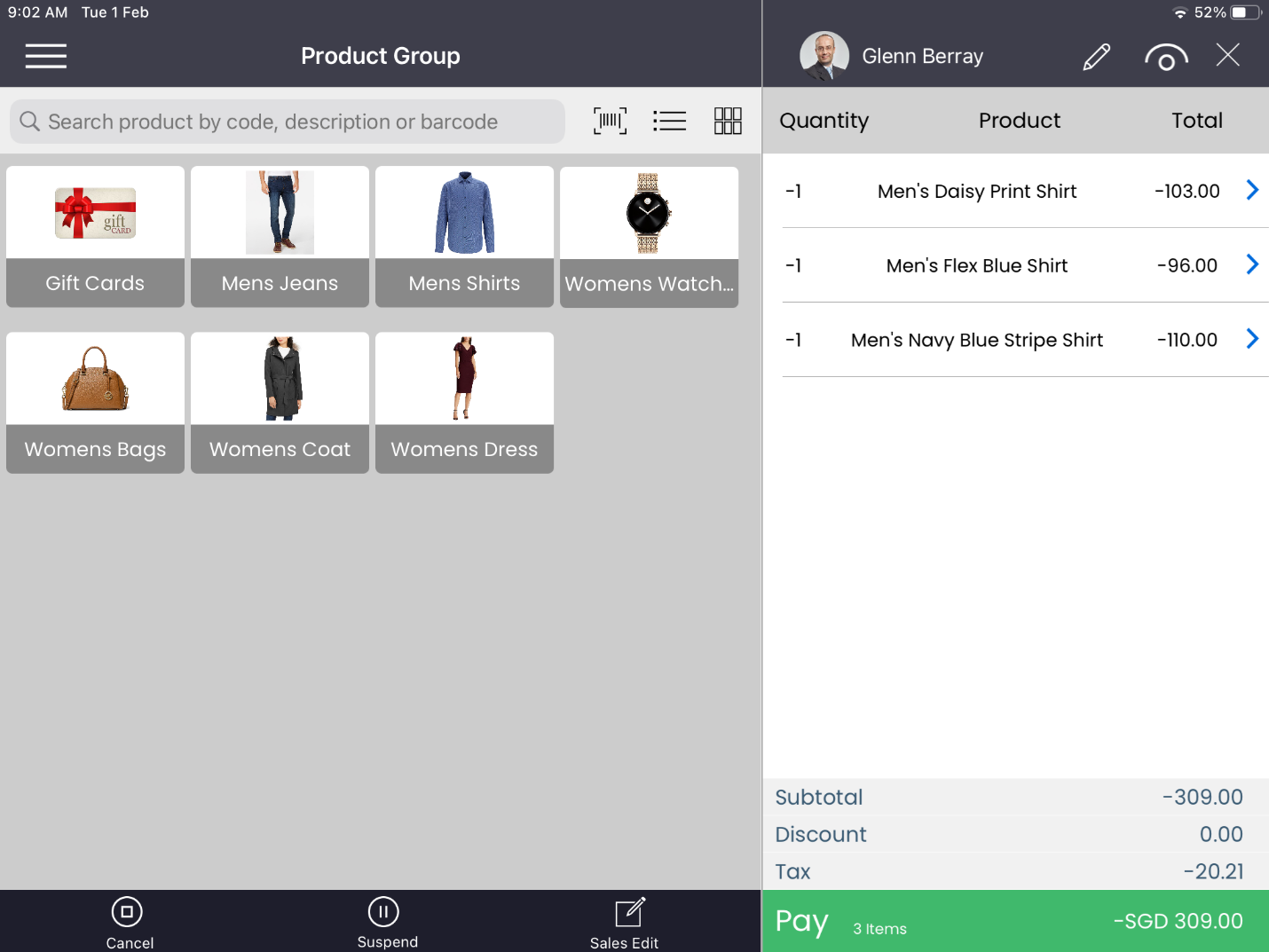This screenshot has height=952, width=1269.
Task: Open the hamburger navigation menu
Action: [x=45, y=56]
